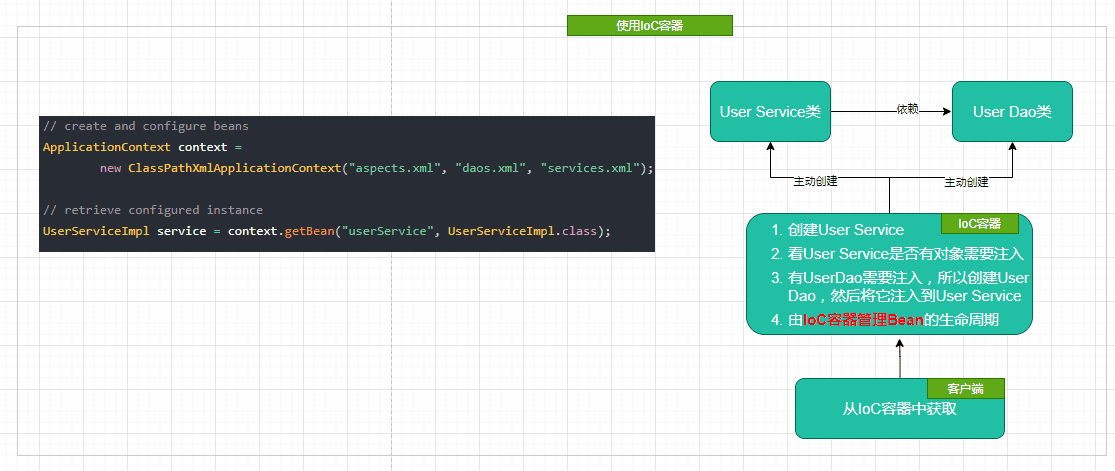The height and width of the screenshot is (471, 1115).
Task: Click list item '创建User Service'
Action: point(845,230)
